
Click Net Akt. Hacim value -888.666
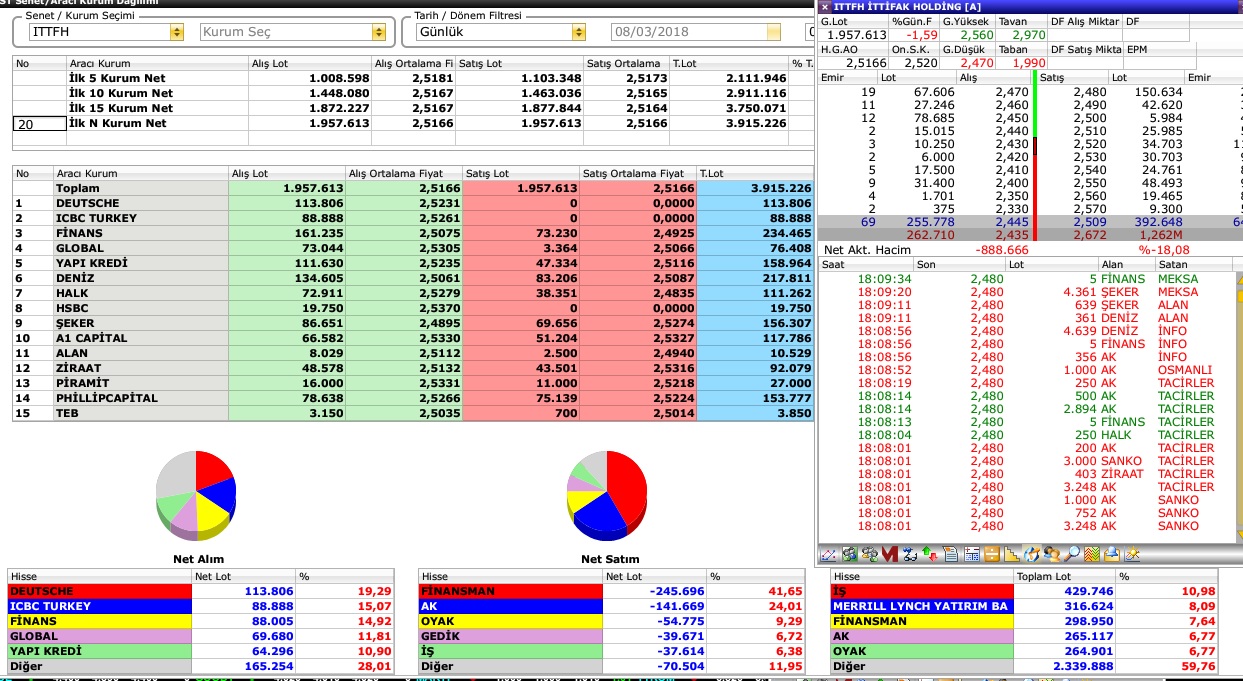1001,250
